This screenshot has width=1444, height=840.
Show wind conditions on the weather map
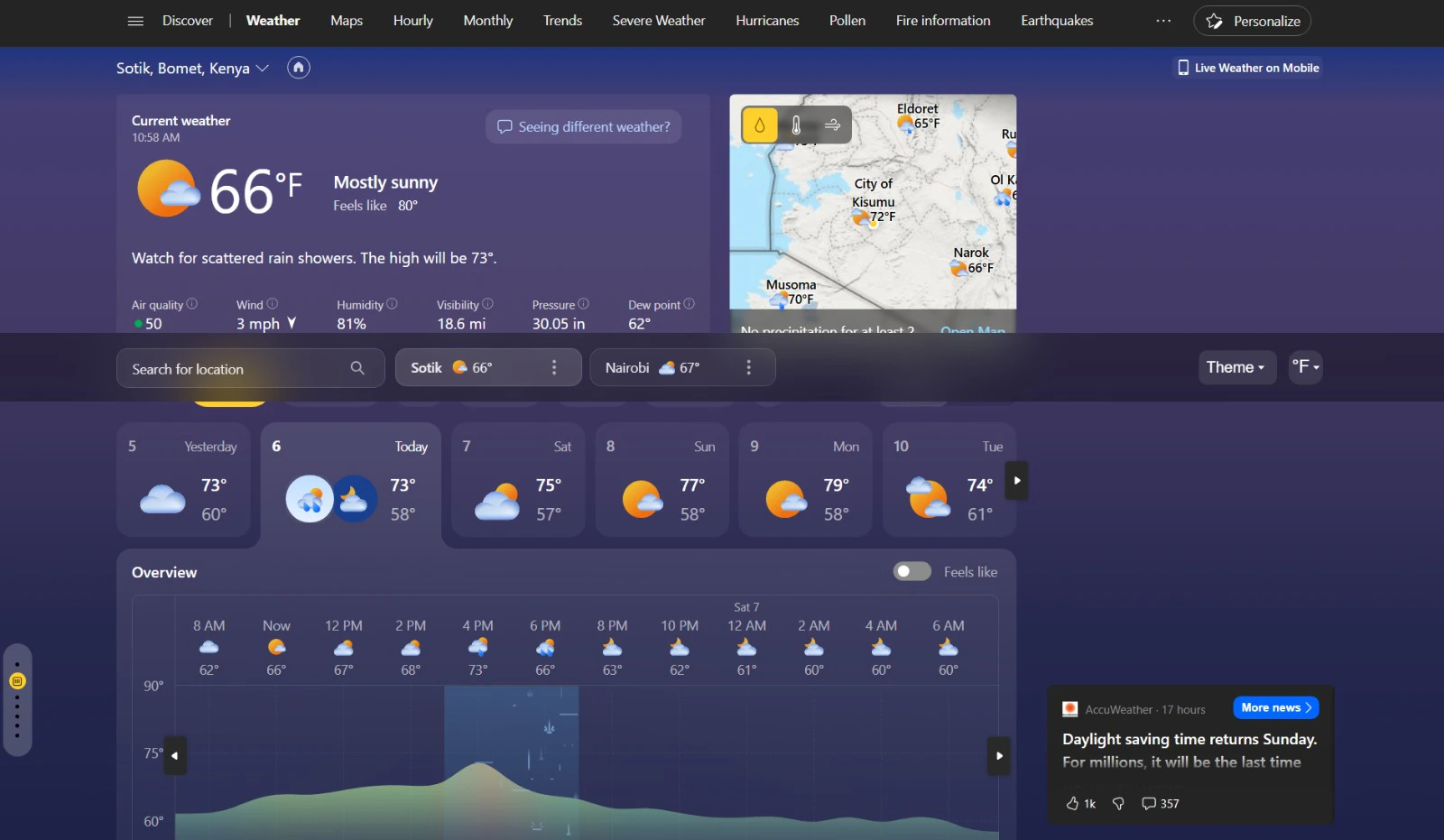(830, 125)
